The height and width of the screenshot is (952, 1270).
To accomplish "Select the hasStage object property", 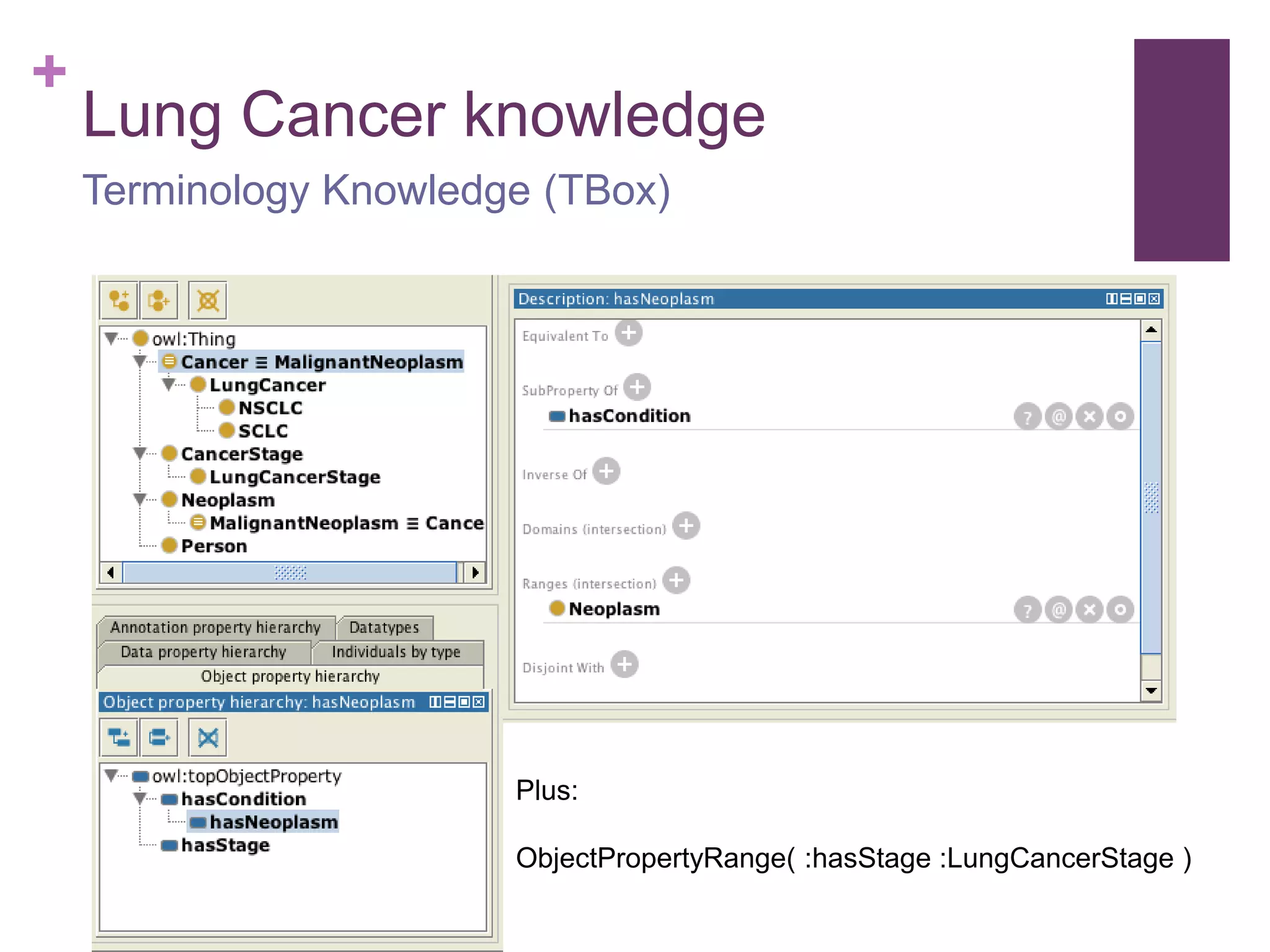I will 216,845.
